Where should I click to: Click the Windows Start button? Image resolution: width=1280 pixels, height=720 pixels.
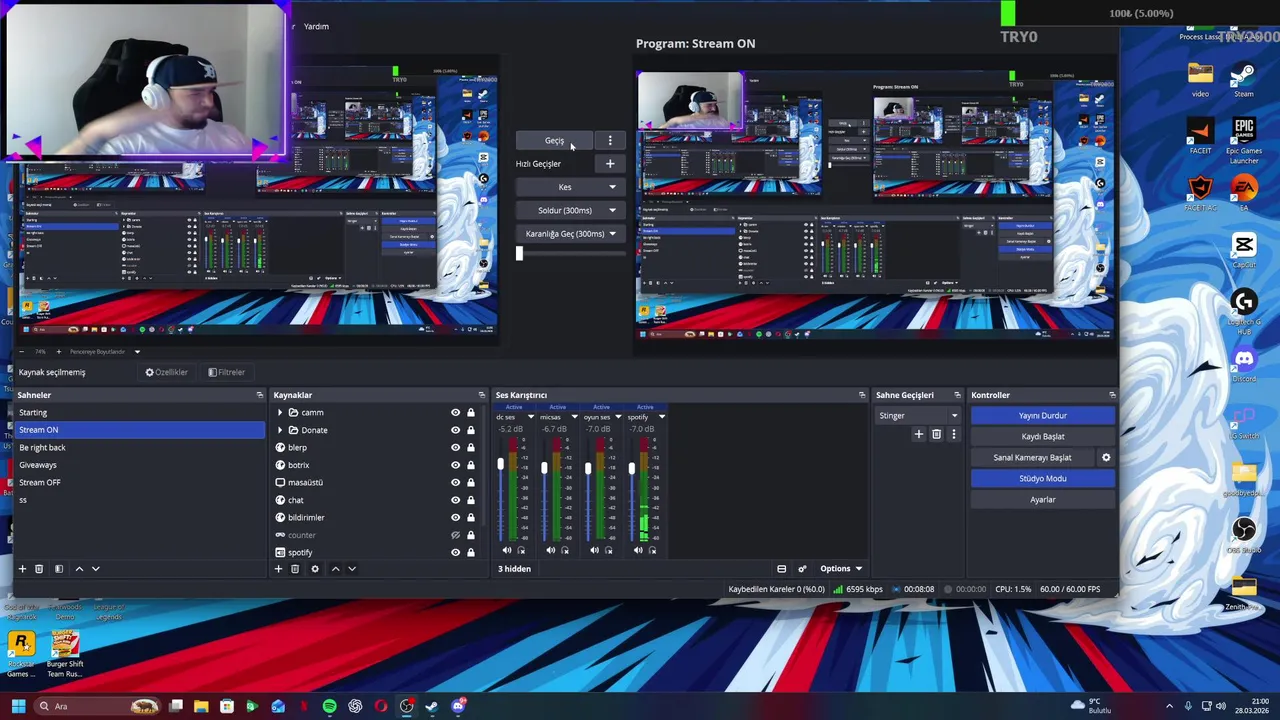point(18,707)
